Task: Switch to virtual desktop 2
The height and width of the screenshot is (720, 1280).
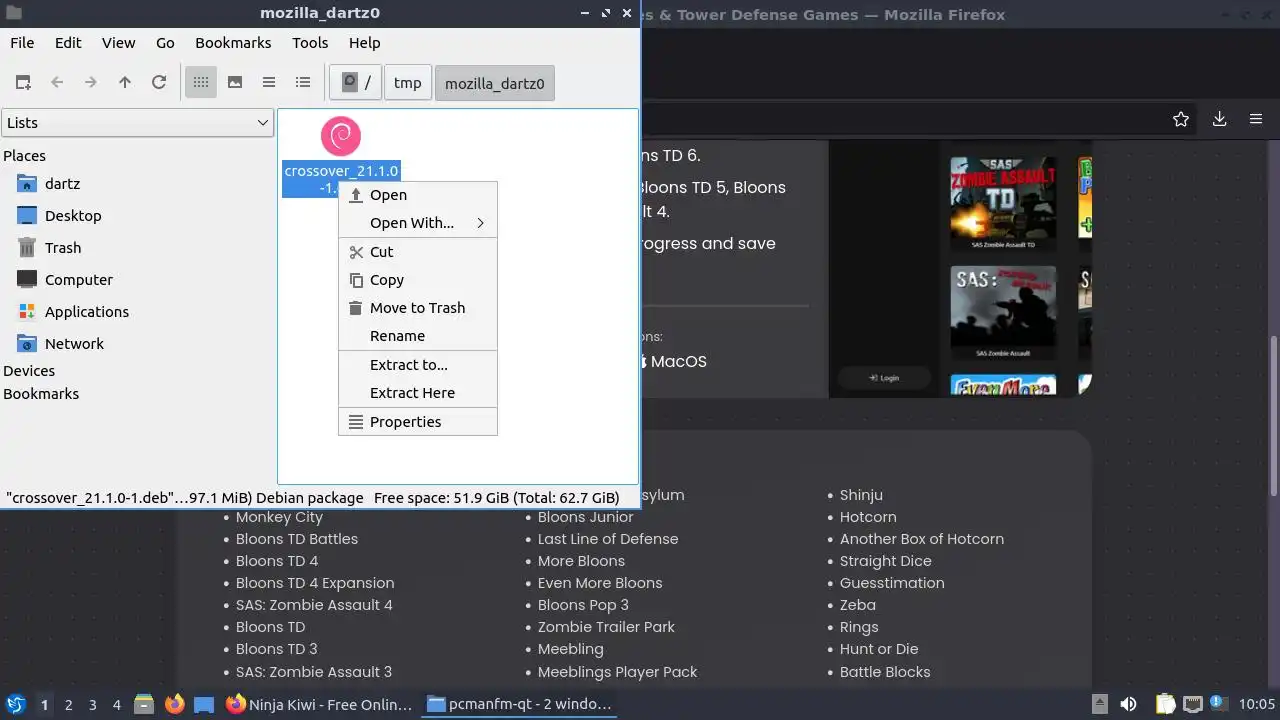Action: click(x=69, y=705)
